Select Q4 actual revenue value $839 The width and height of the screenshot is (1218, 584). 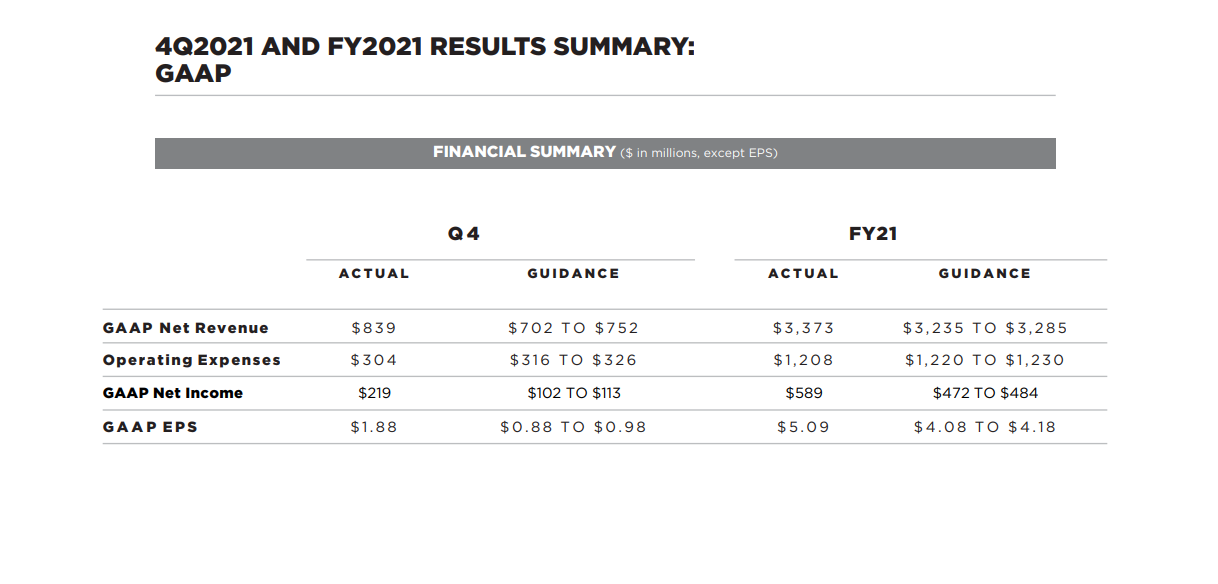point(374,328)
